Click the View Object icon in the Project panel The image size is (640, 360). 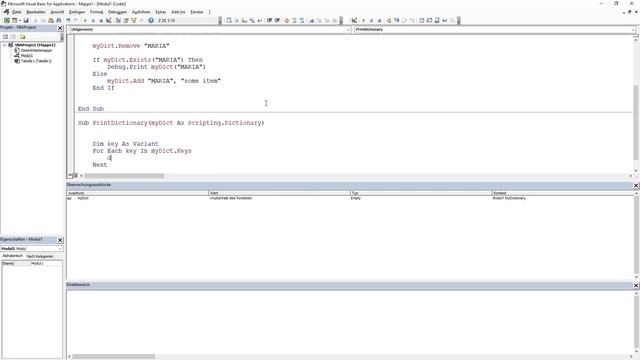13,37
